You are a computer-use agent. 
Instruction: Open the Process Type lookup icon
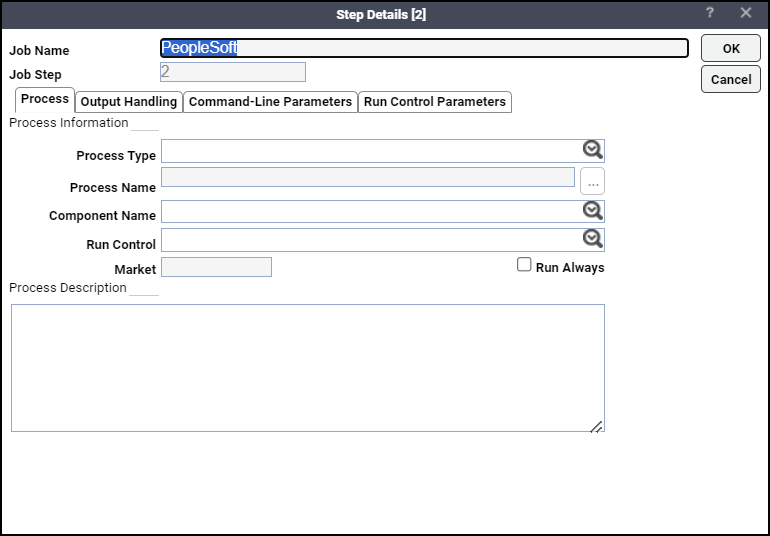coord(593,150)
